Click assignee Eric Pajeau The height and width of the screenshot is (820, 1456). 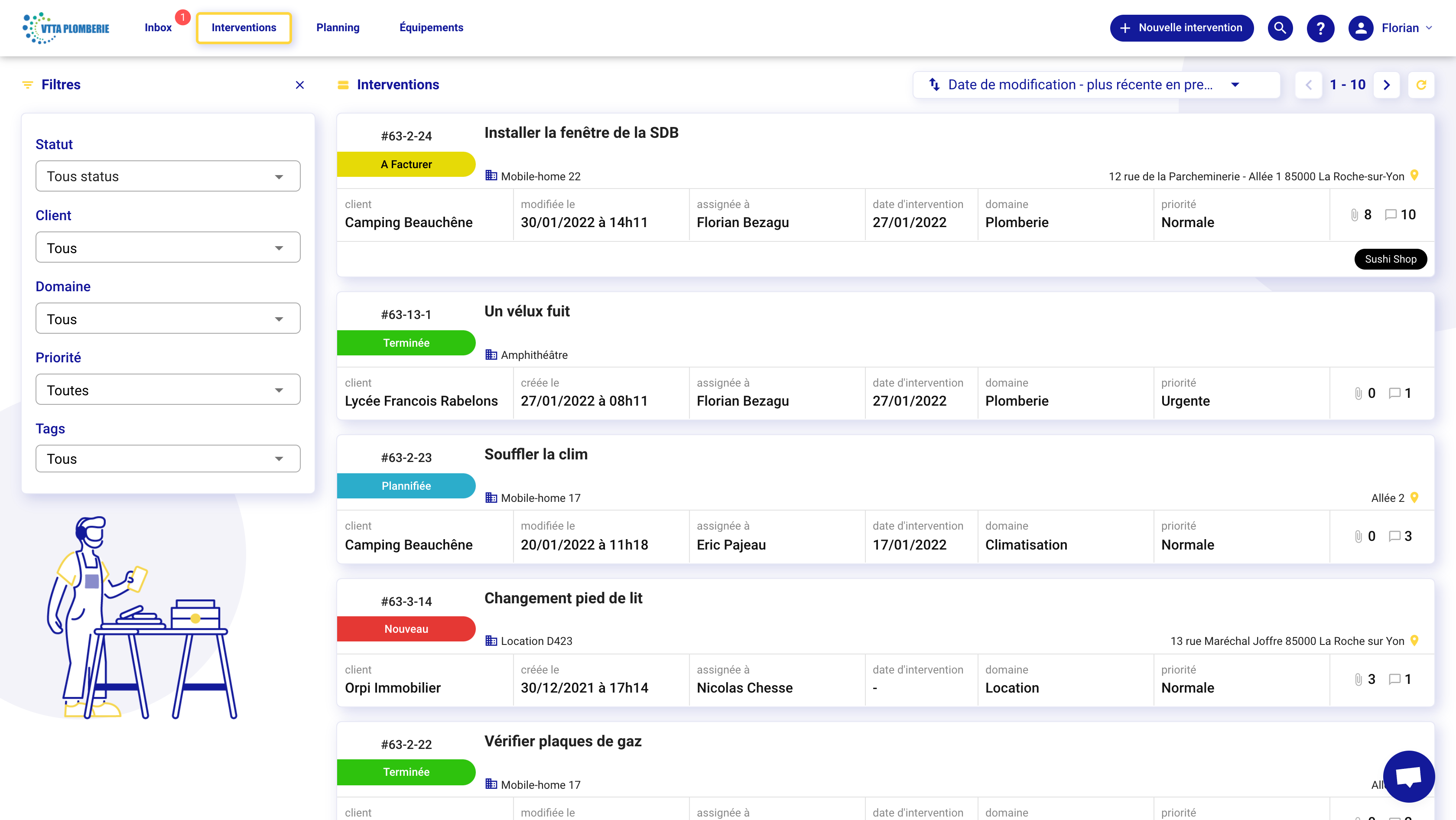(731, 545)
